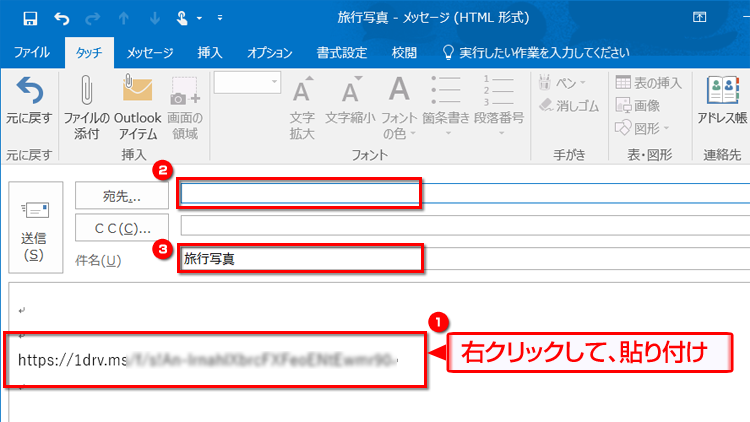750x422 pixels.
Task: Click the Next Item down arrow
Action: (x=154, y=18)
